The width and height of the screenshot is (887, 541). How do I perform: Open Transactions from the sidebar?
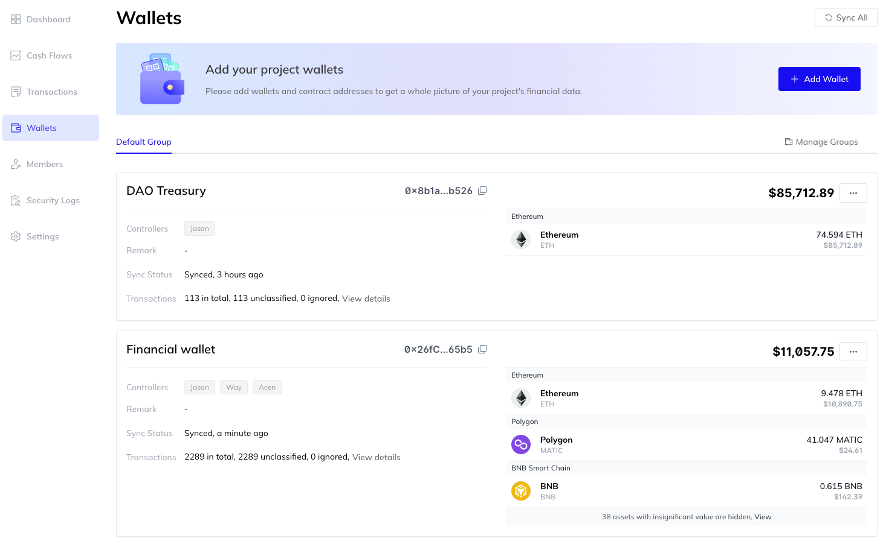[x=51, y=92]
